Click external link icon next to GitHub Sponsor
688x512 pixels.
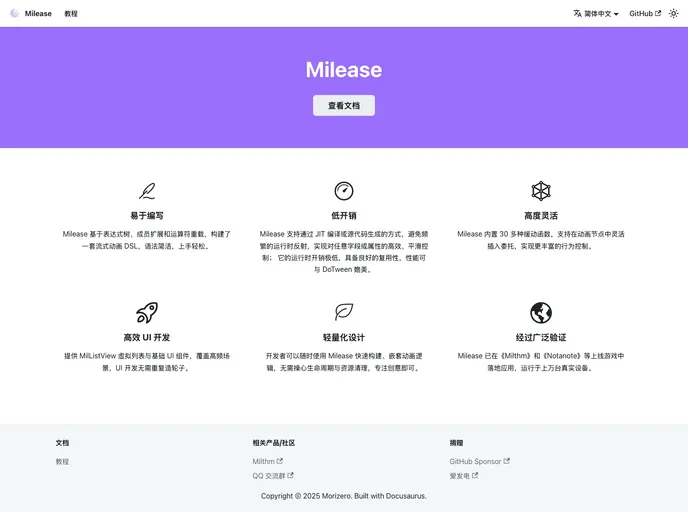pos(507,461)
